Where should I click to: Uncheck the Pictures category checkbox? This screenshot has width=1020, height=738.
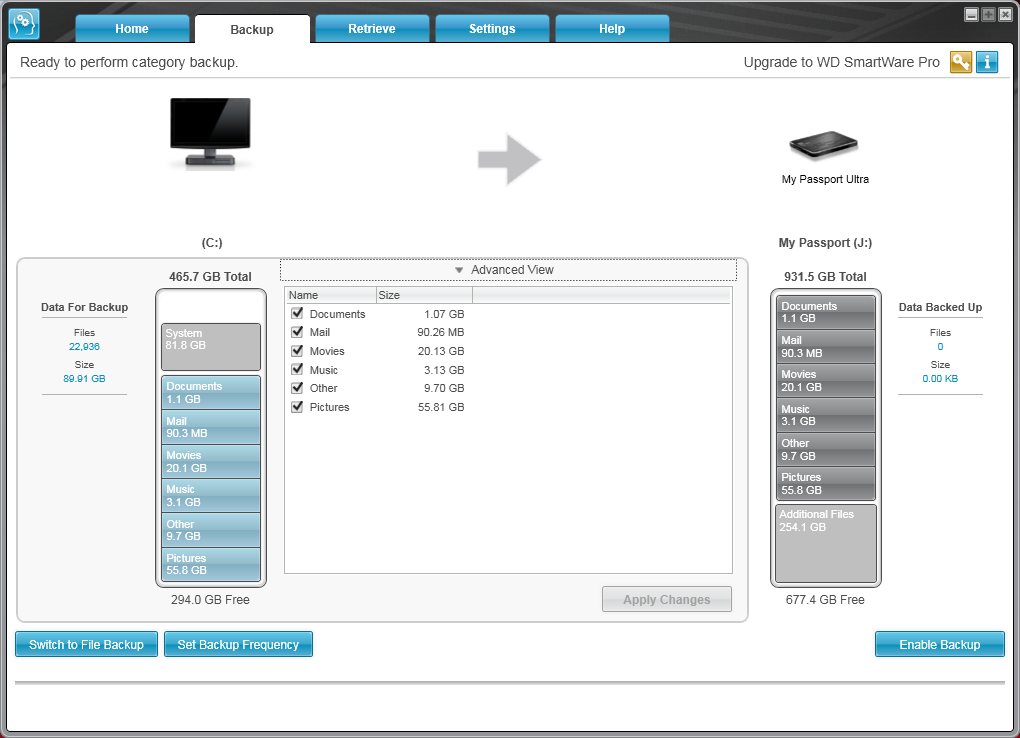pos(297,407)
